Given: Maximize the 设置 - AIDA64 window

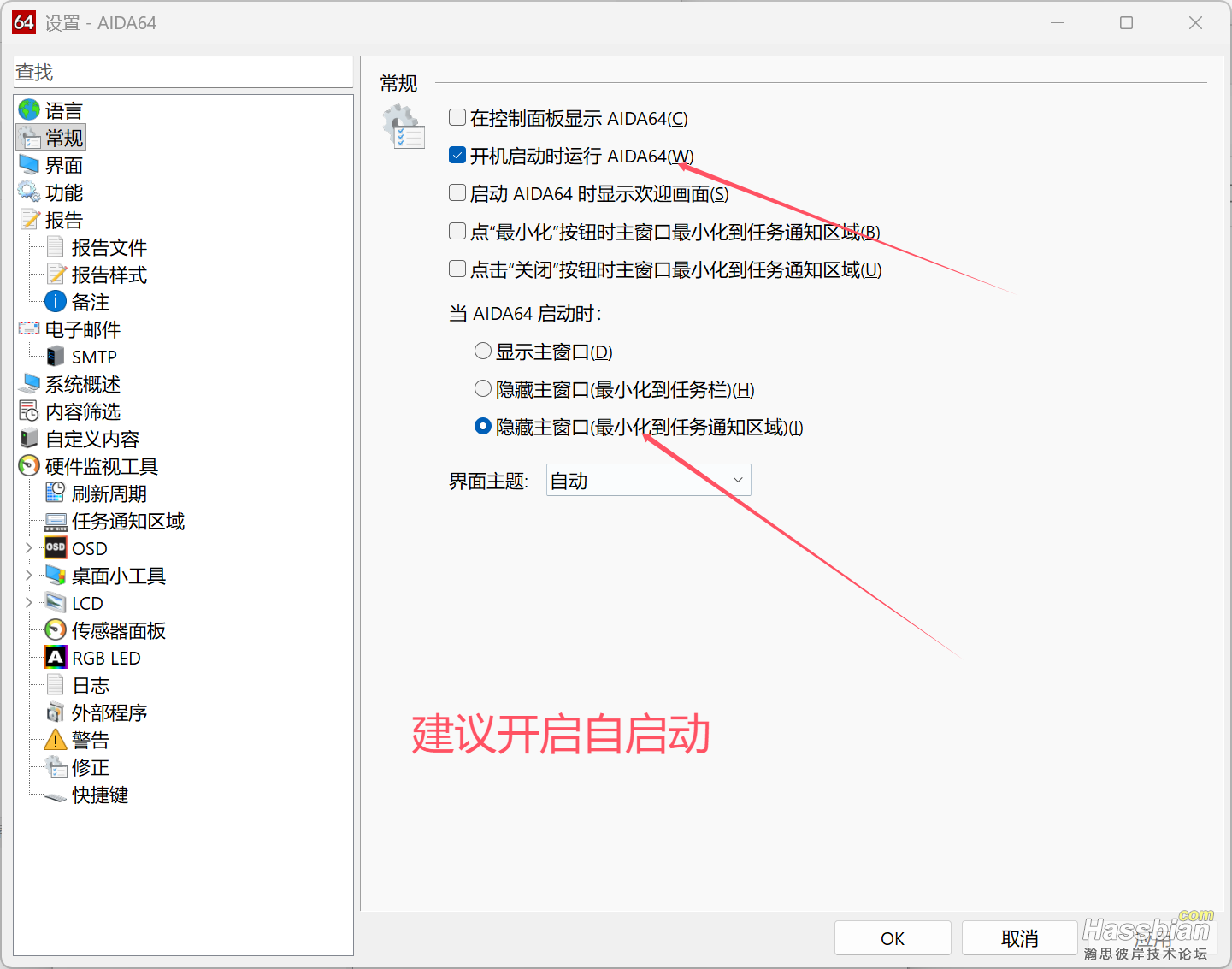Looking at the screenshot, I should 1126,22.
